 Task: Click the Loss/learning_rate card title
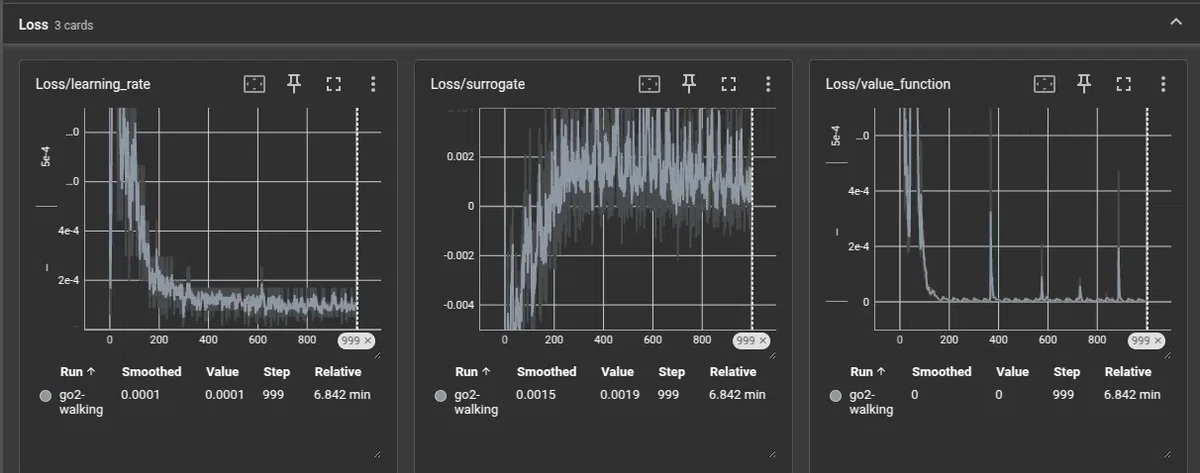(93, 85)
